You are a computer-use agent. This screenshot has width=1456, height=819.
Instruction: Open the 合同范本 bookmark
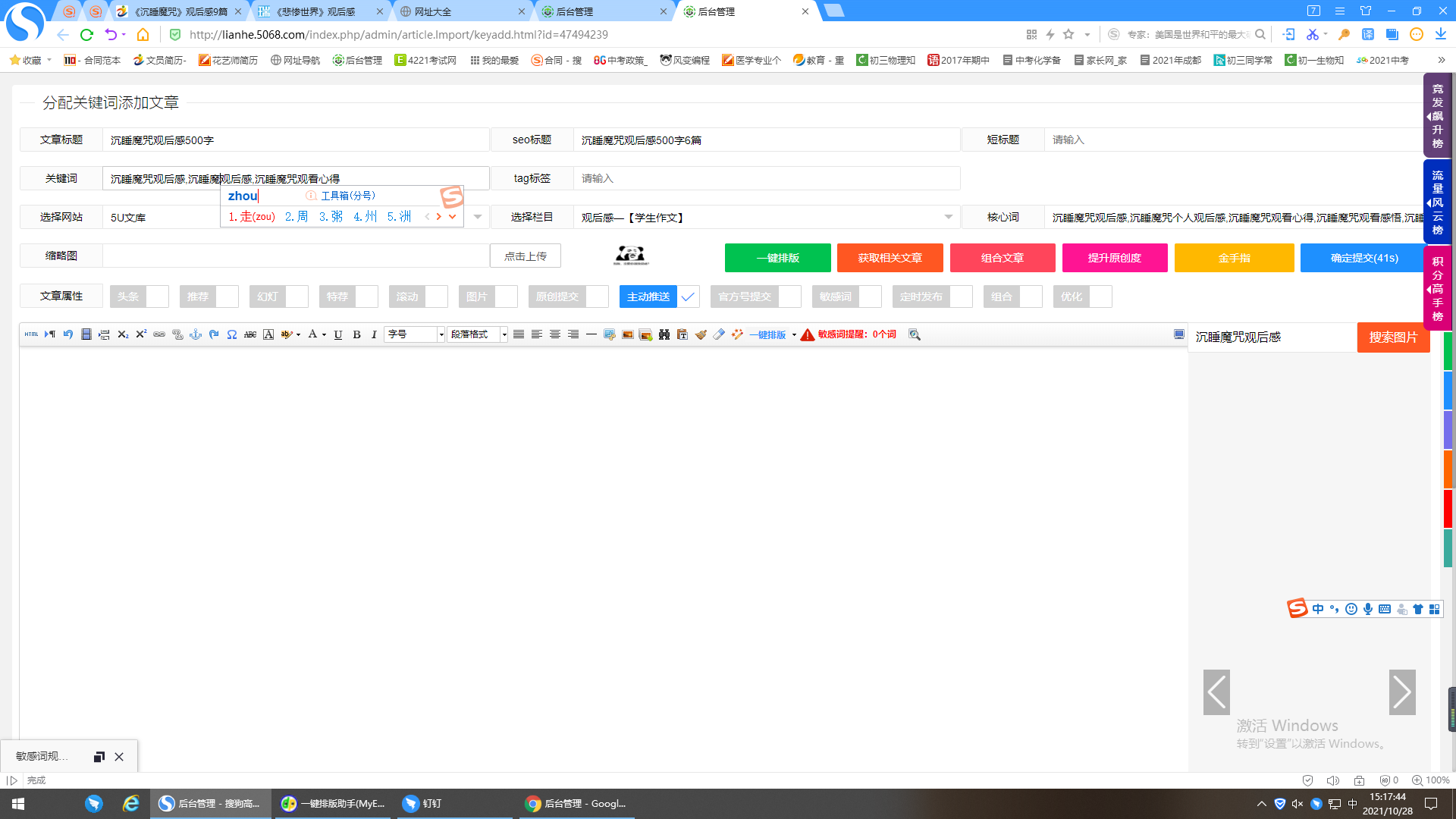pyautogui.click(x=93, y=60)
